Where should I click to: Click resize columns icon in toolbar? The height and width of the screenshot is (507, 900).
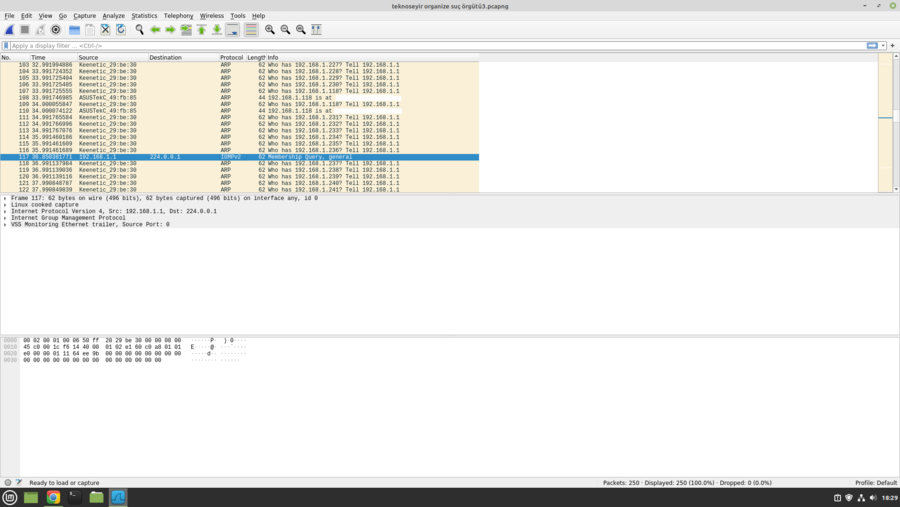click(x=316, y=30)
